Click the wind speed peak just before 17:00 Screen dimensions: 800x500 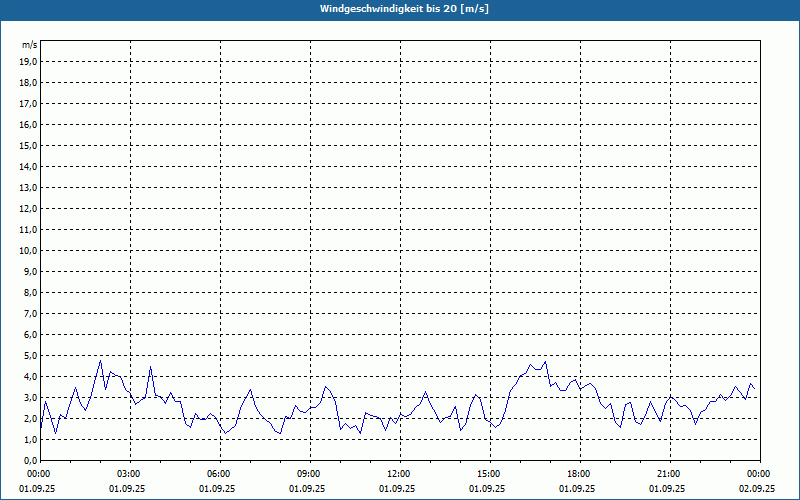tap(545, 362)
